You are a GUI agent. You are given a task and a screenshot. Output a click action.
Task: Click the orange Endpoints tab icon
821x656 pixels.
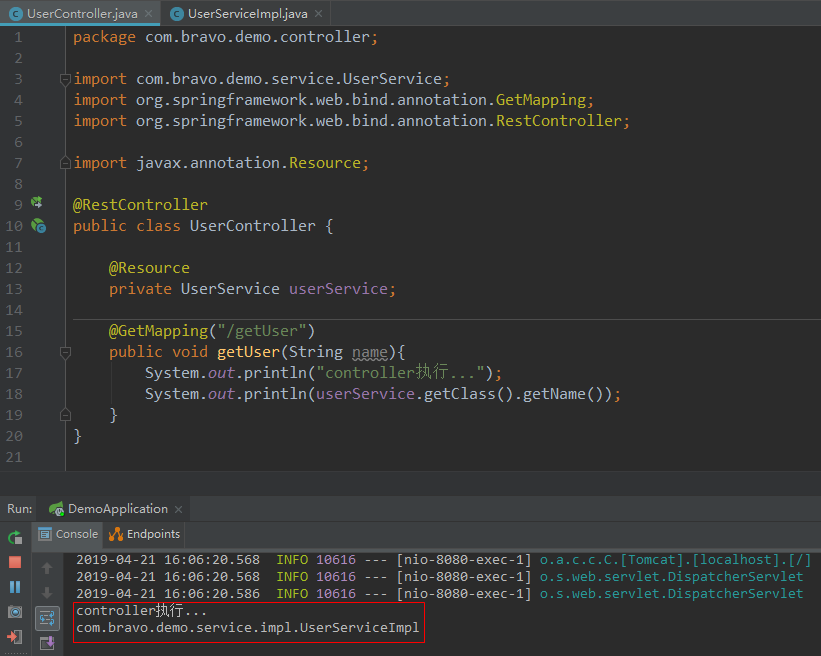(x=116, y=534)
